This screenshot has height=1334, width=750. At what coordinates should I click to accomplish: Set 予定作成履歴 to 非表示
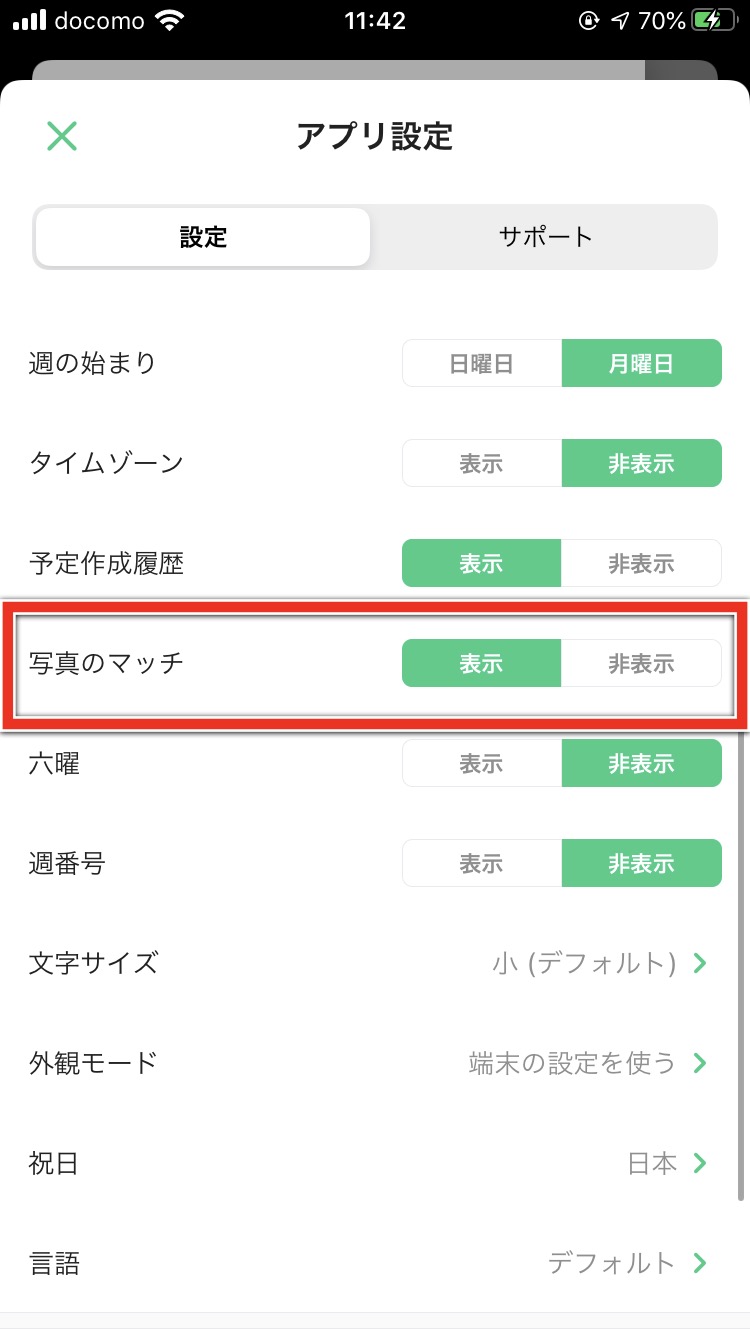(641, 563)
